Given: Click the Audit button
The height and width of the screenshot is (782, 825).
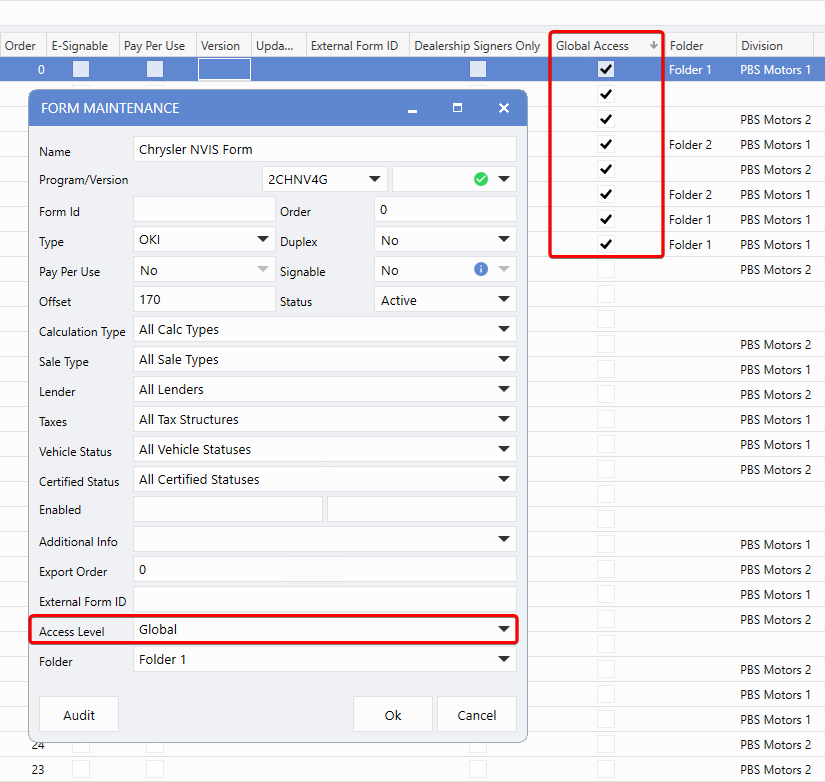Looking at the screenshot, I should [79, 715].
